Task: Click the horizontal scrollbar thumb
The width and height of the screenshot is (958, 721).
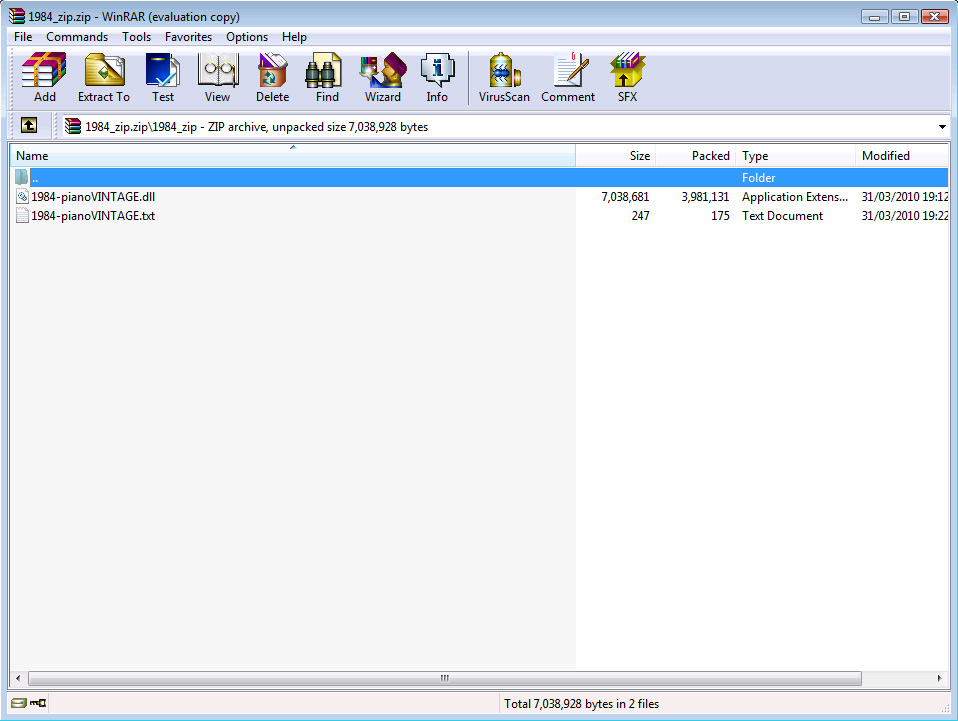Action: (445, 678)
